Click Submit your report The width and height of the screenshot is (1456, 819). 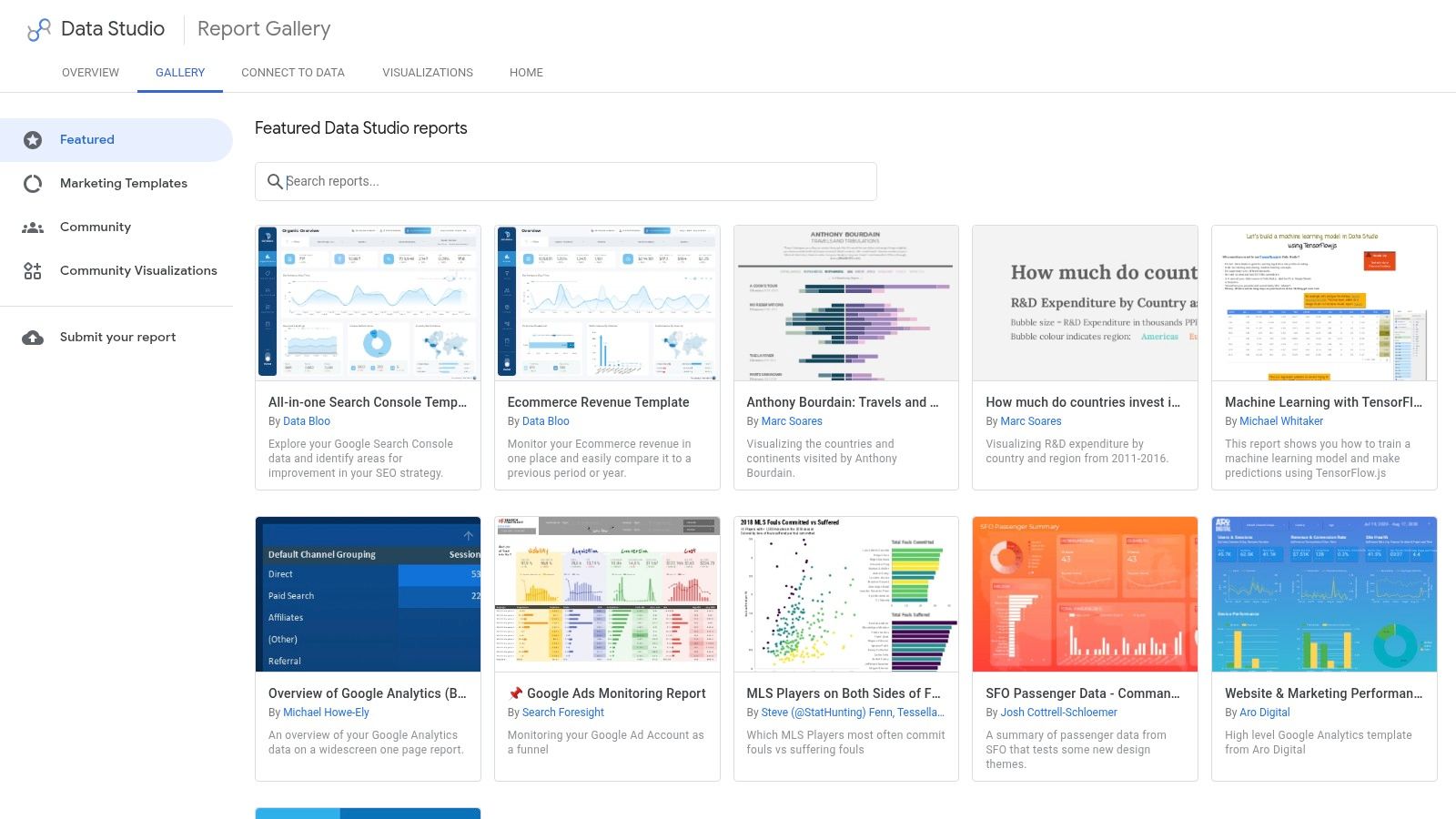coord(116,338)
